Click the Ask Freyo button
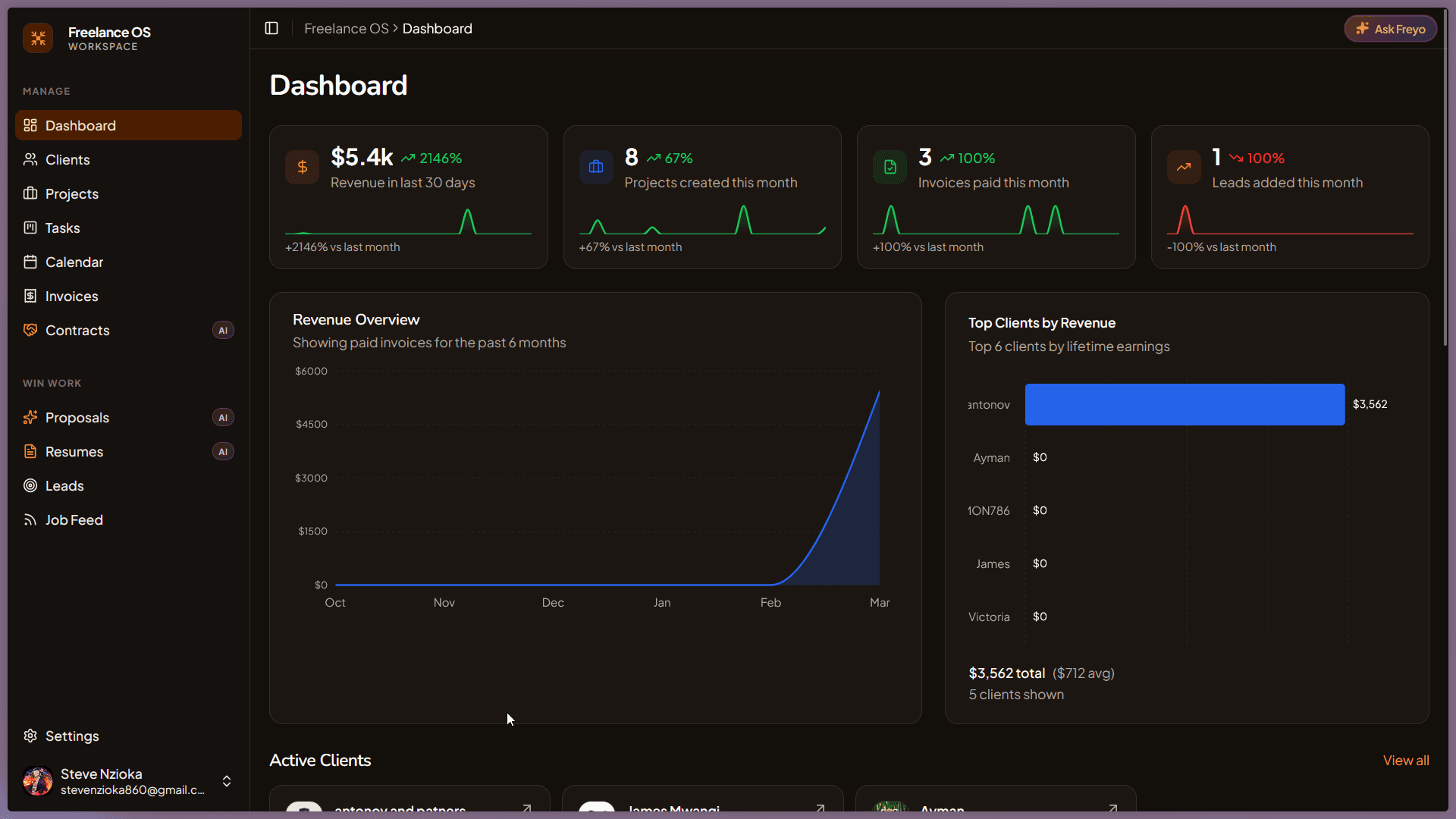Image resolution: width=1456 pixels, height=819 pixels. [1390, 28]
